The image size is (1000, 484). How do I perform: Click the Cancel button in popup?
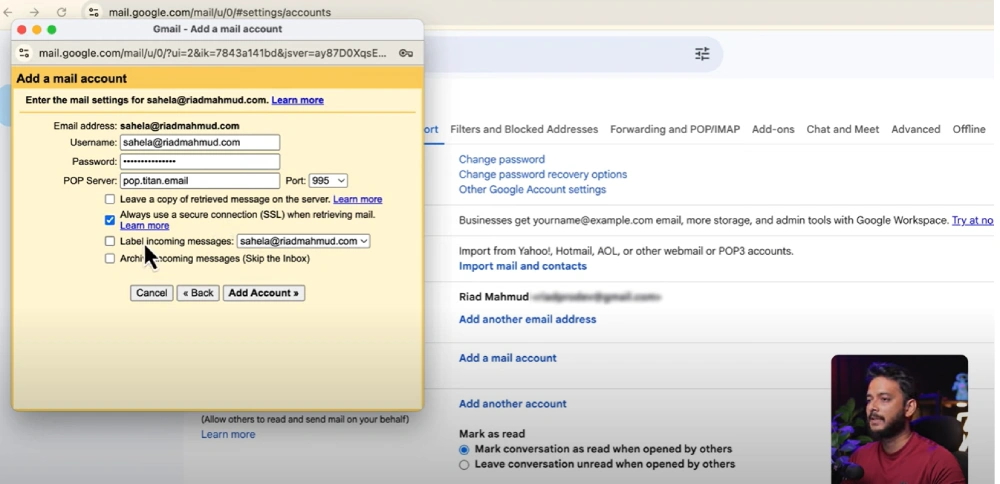coord(152,293)
